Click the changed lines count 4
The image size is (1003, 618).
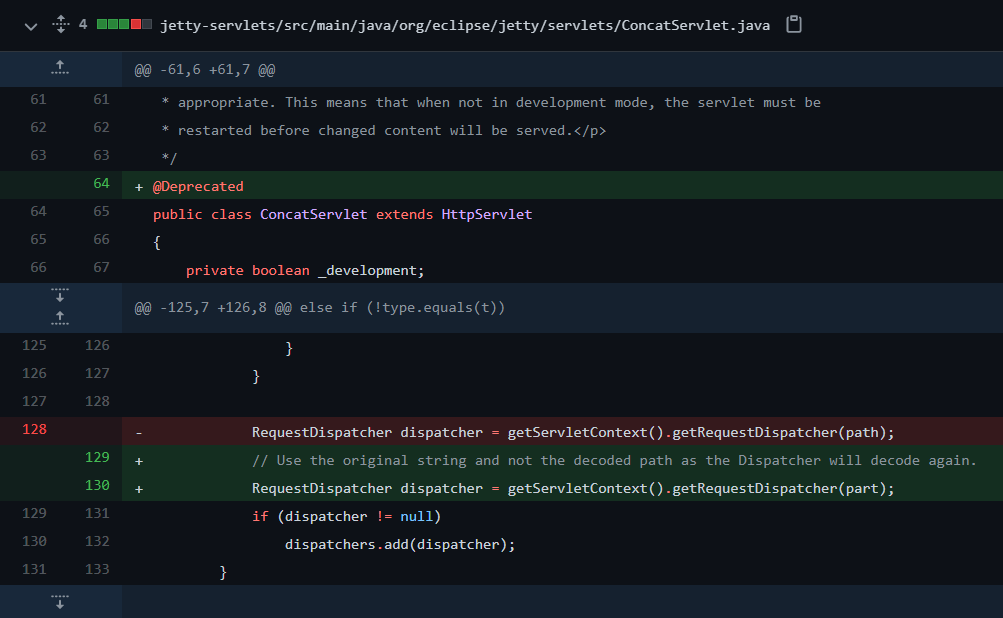tap(83, 25)
